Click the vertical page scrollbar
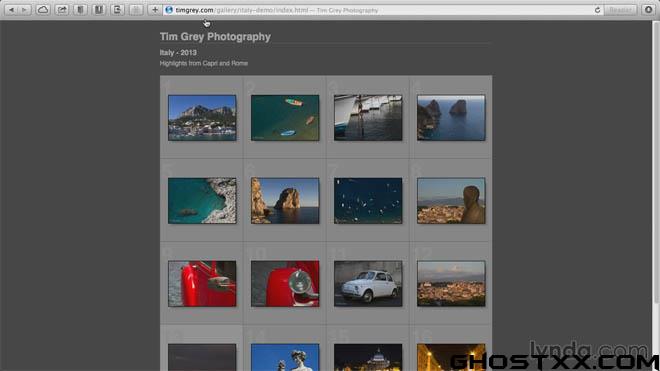This screenshot has width=660, height=371. point(656,162)
